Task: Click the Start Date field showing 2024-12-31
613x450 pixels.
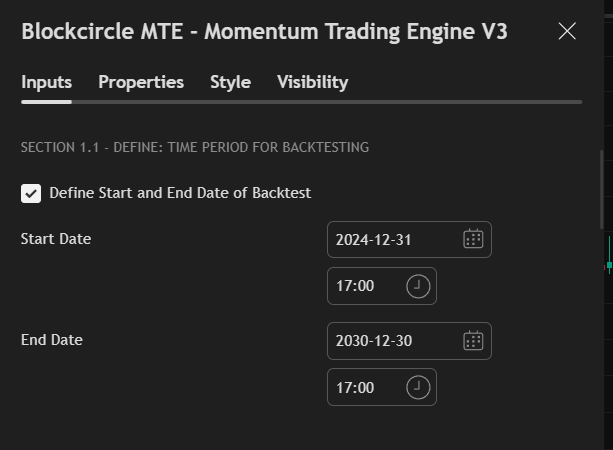Action: [x=390, y=240]
